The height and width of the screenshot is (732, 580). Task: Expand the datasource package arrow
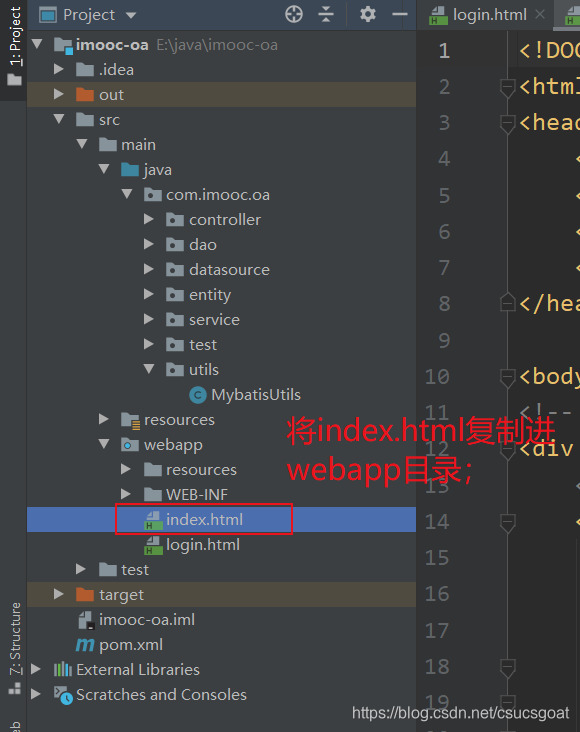149,269
